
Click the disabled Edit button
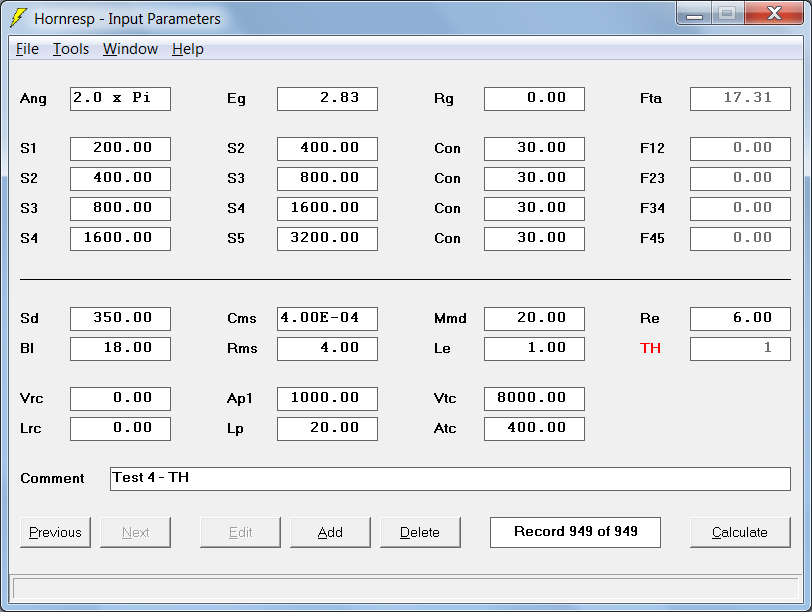(x=240, y=532)
